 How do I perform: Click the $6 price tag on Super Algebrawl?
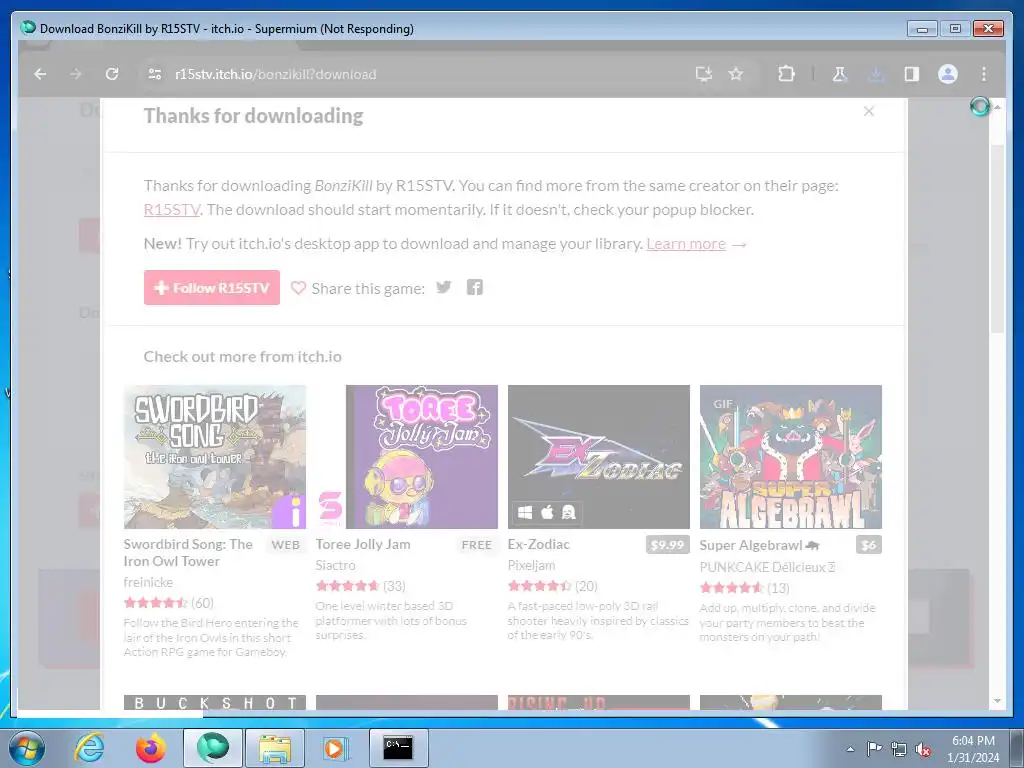(x=869, y=545)
